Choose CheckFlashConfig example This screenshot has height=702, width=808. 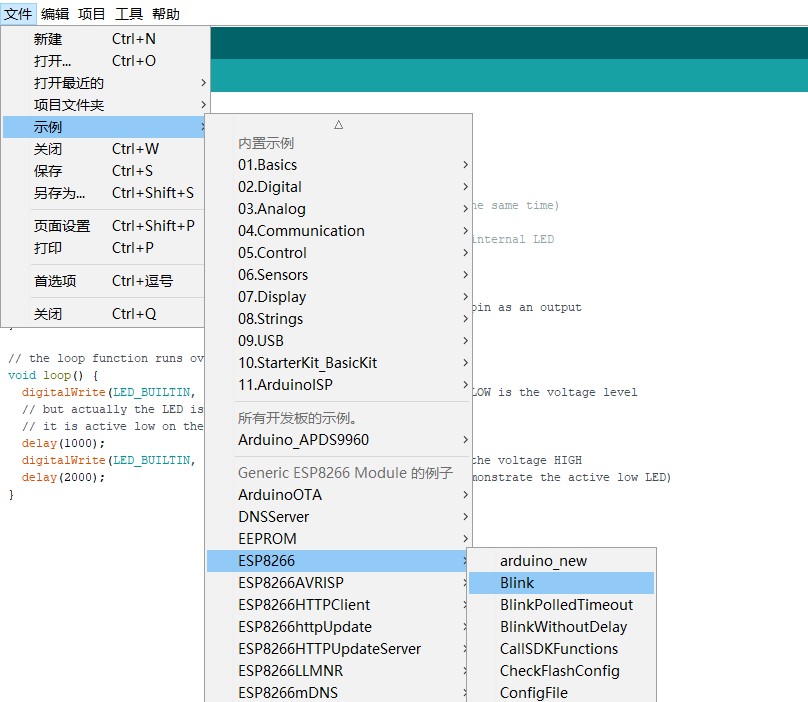coord(560,671)
